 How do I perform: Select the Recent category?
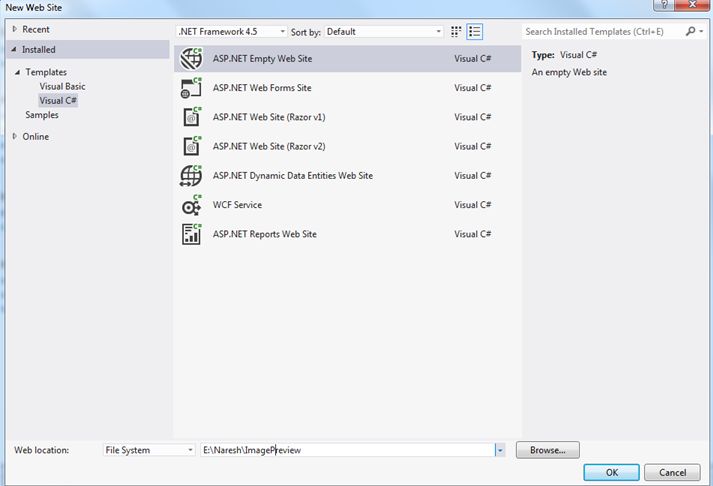pos(35,30)
